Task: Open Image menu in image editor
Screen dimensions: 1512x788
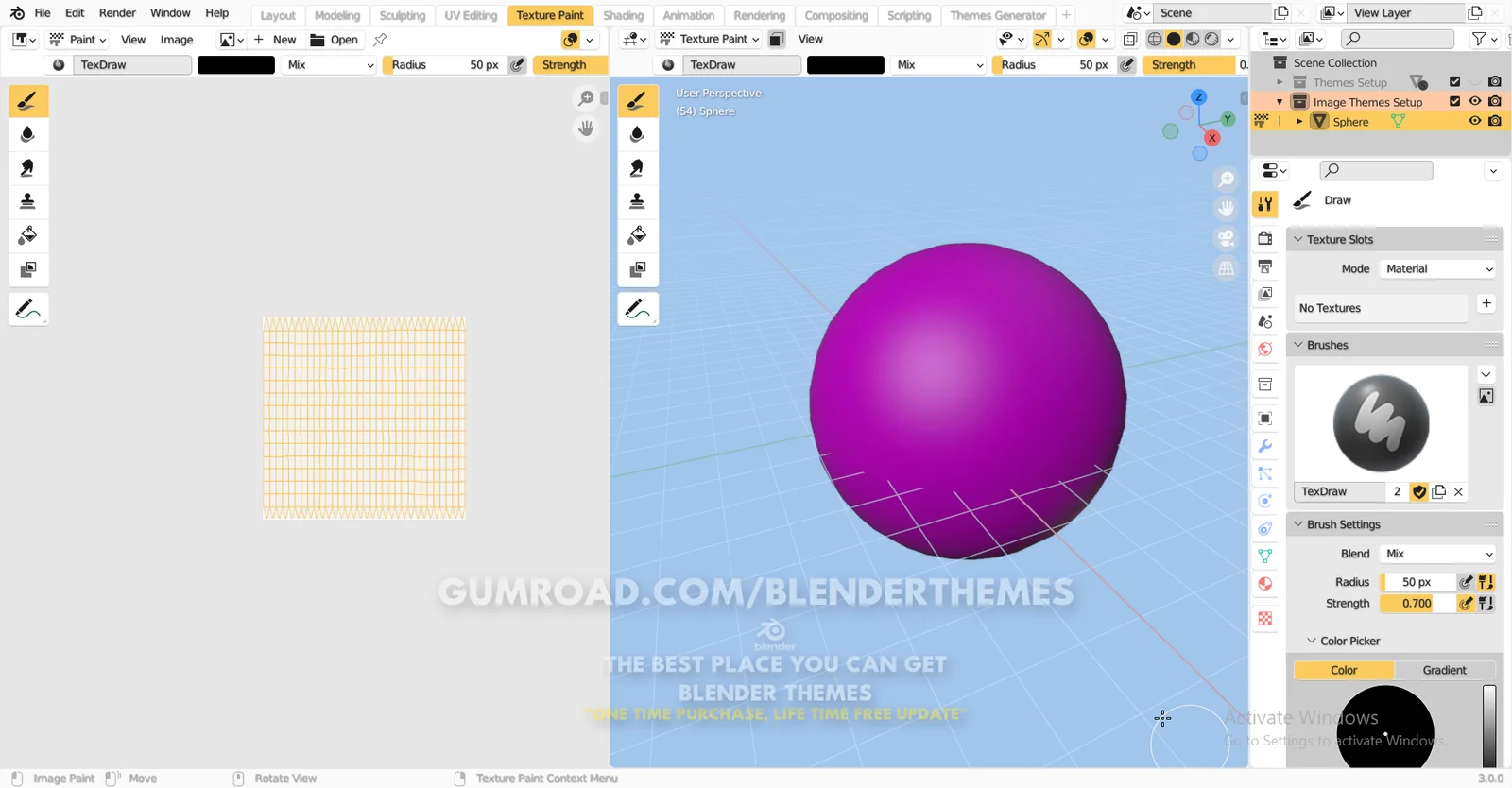Action: coord(177,40)
